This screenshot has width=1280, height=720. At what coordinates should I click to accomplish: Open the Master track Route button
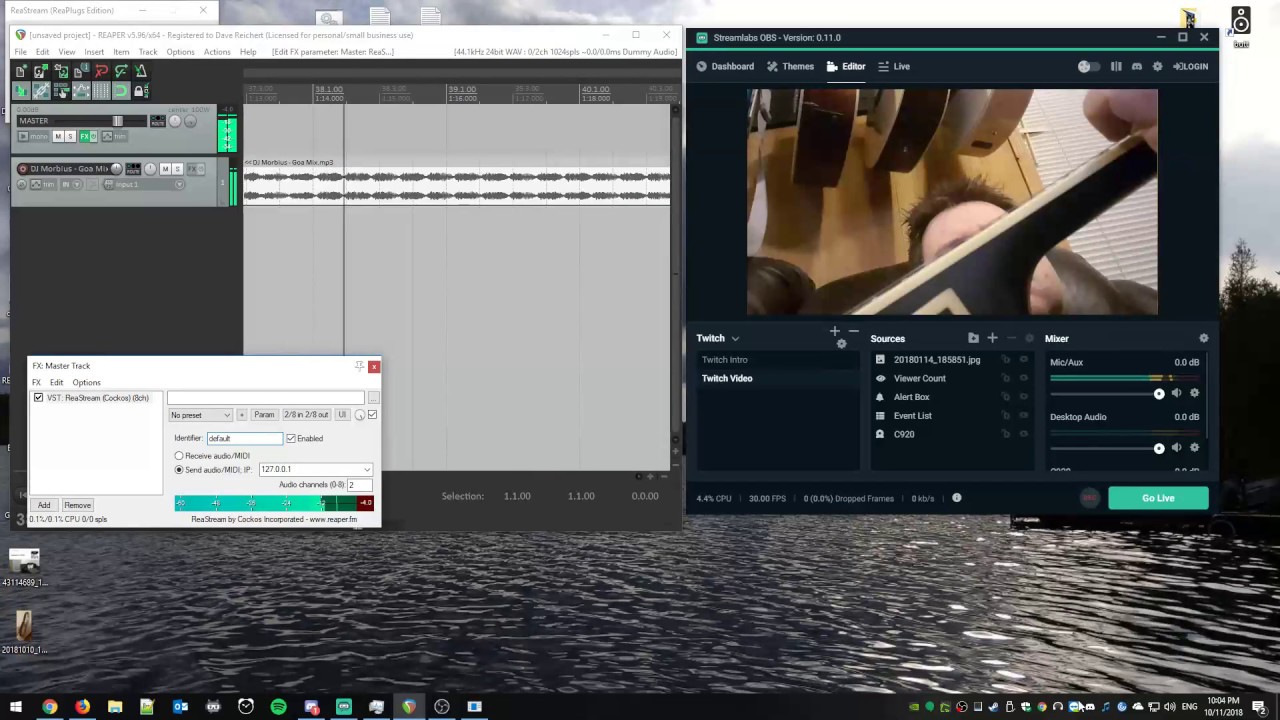(158, 121)
